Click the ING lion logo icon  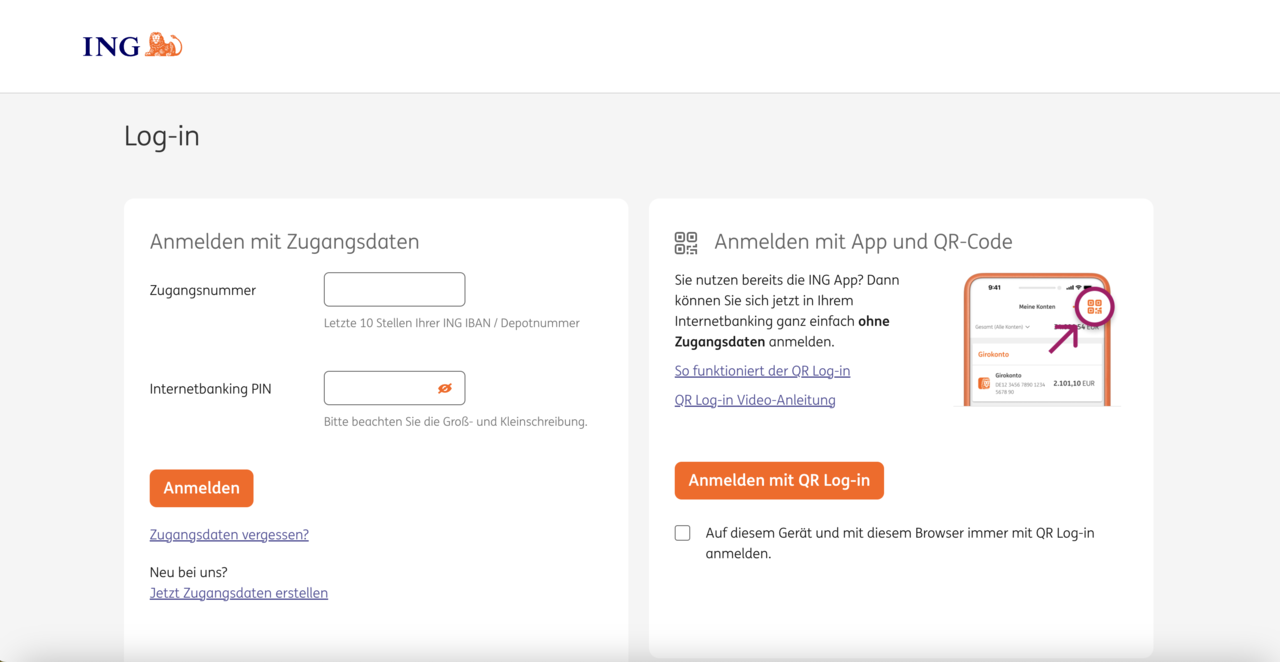tap(164, 45)
